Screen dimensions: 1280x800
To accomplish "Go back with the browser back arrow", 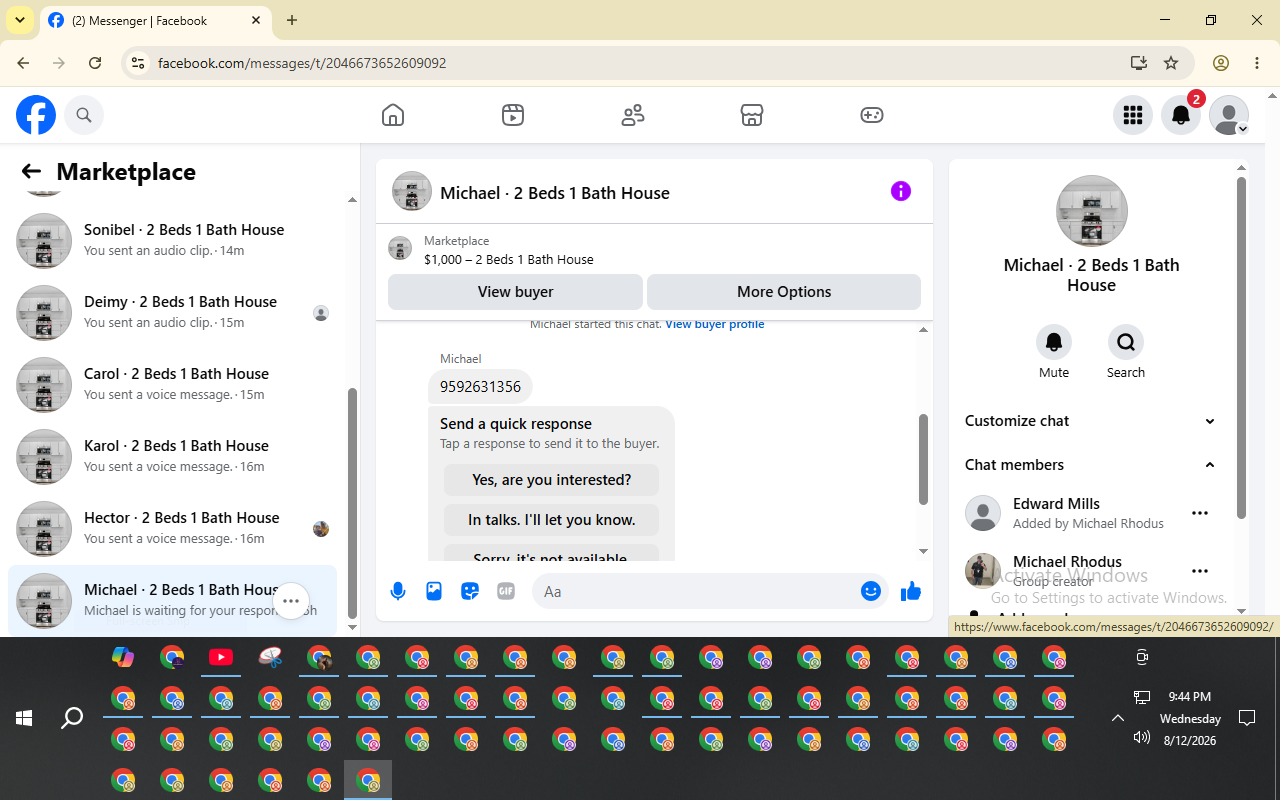I will pos(23,63).
